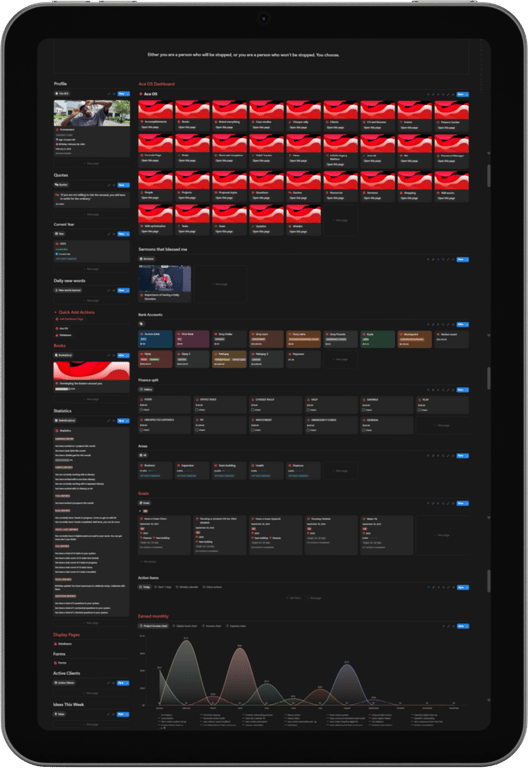Tick the OFFICE DUES check box
Screen dimensions: 528x768
coord(197,409)
